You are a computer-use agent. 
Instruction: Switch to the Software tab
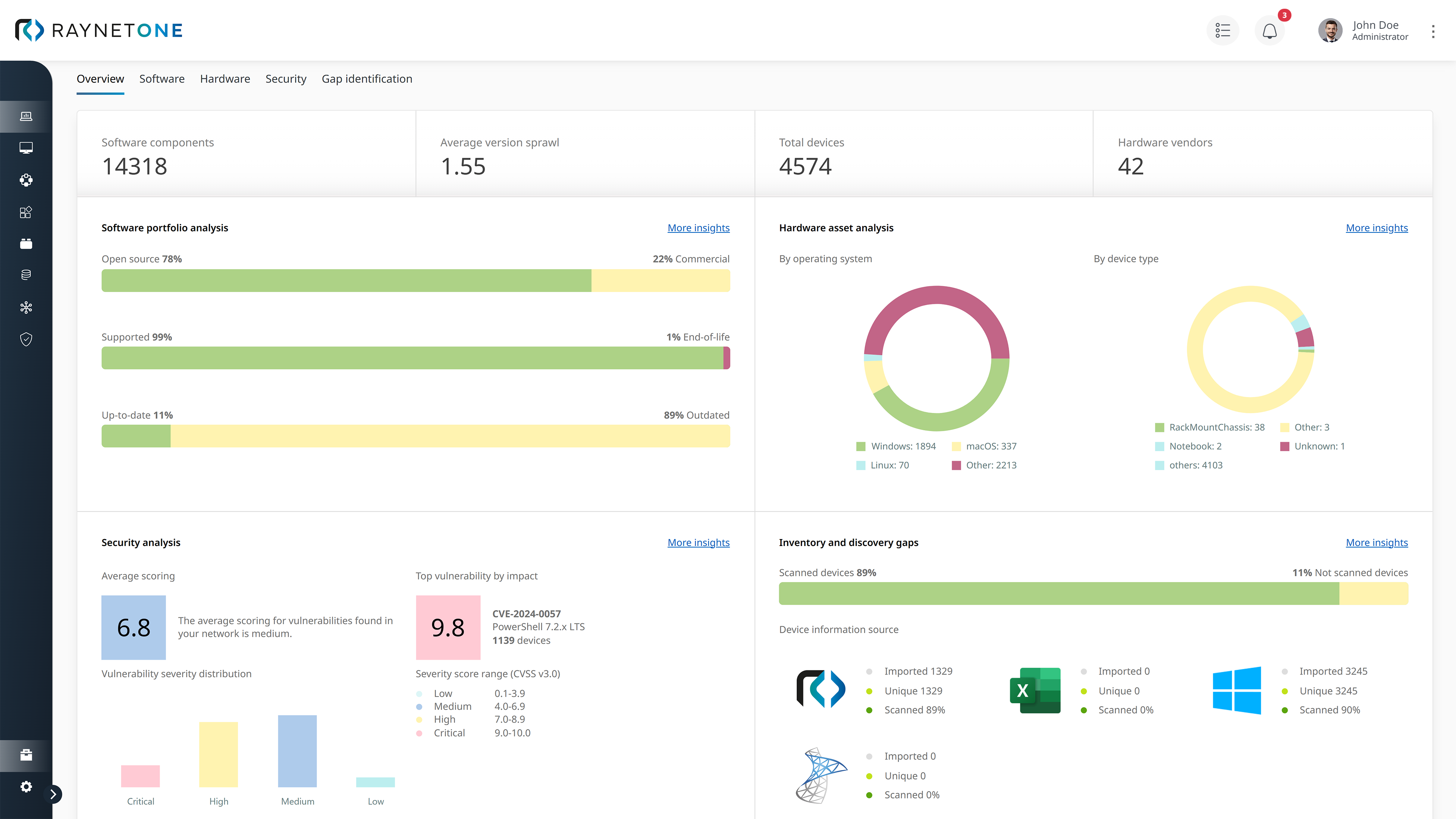tap(162, 79)
